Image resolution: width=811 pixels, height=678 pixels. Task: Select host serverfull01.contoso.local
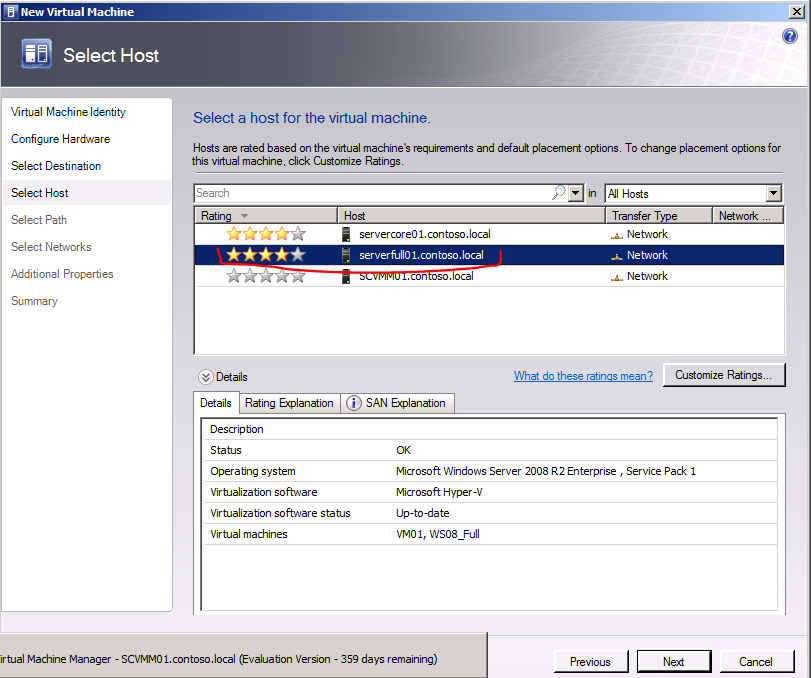[x=421, y=255]
